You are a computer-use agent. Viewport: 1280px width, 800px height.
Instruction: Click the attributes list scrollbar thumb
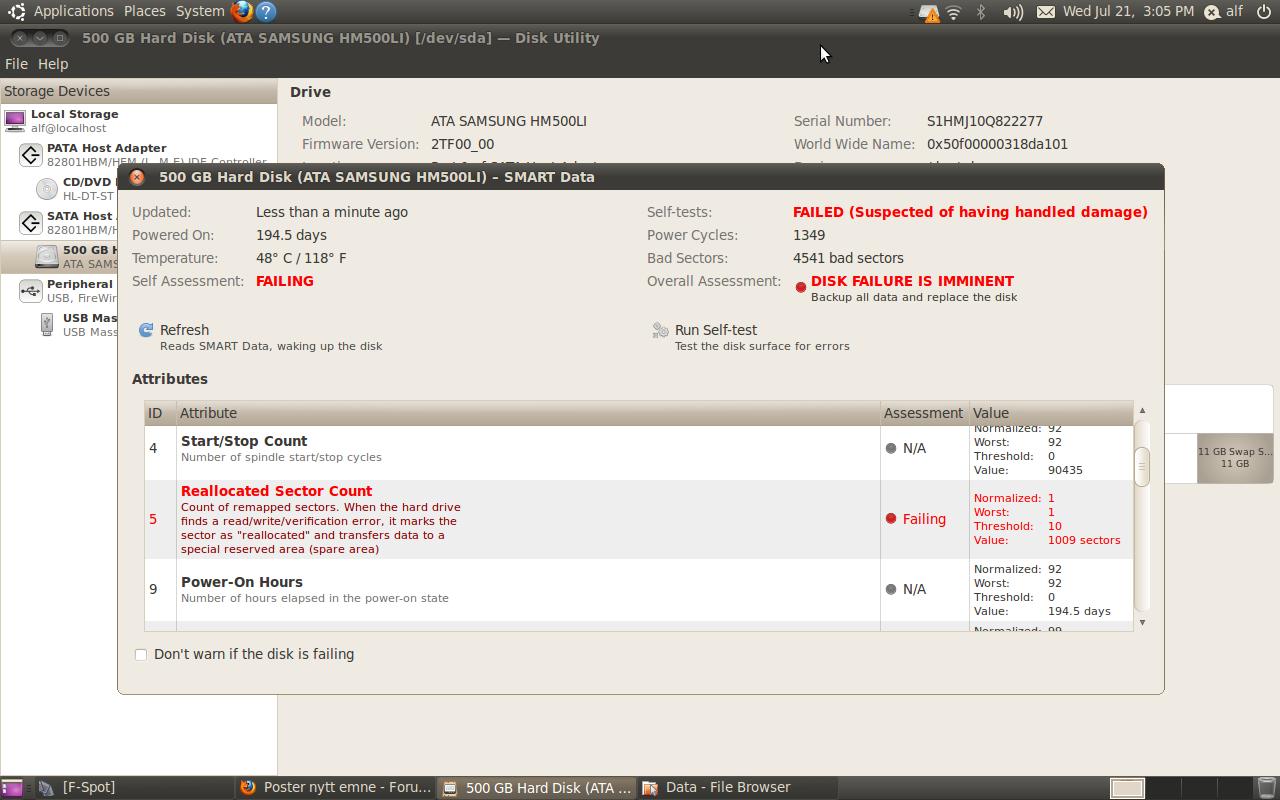click(x=1142, y=466)
